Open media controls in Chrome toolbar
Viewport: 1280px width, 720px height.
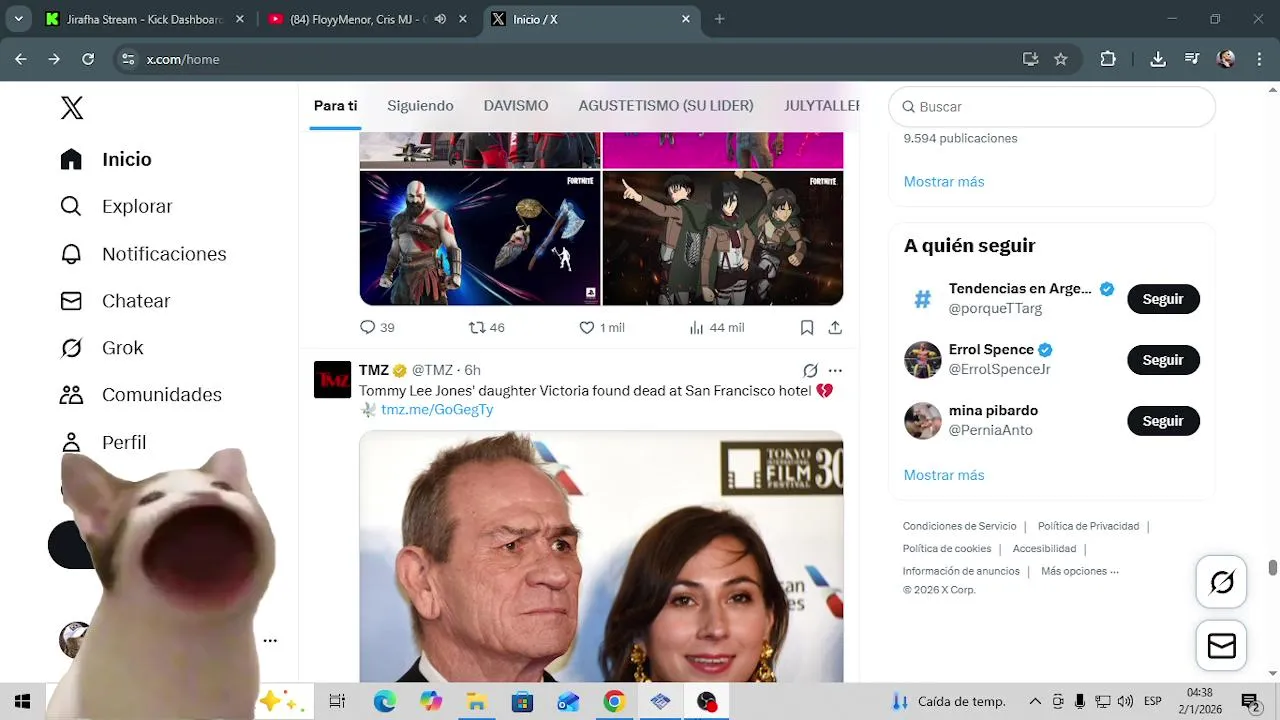[x=1192, y=59]
